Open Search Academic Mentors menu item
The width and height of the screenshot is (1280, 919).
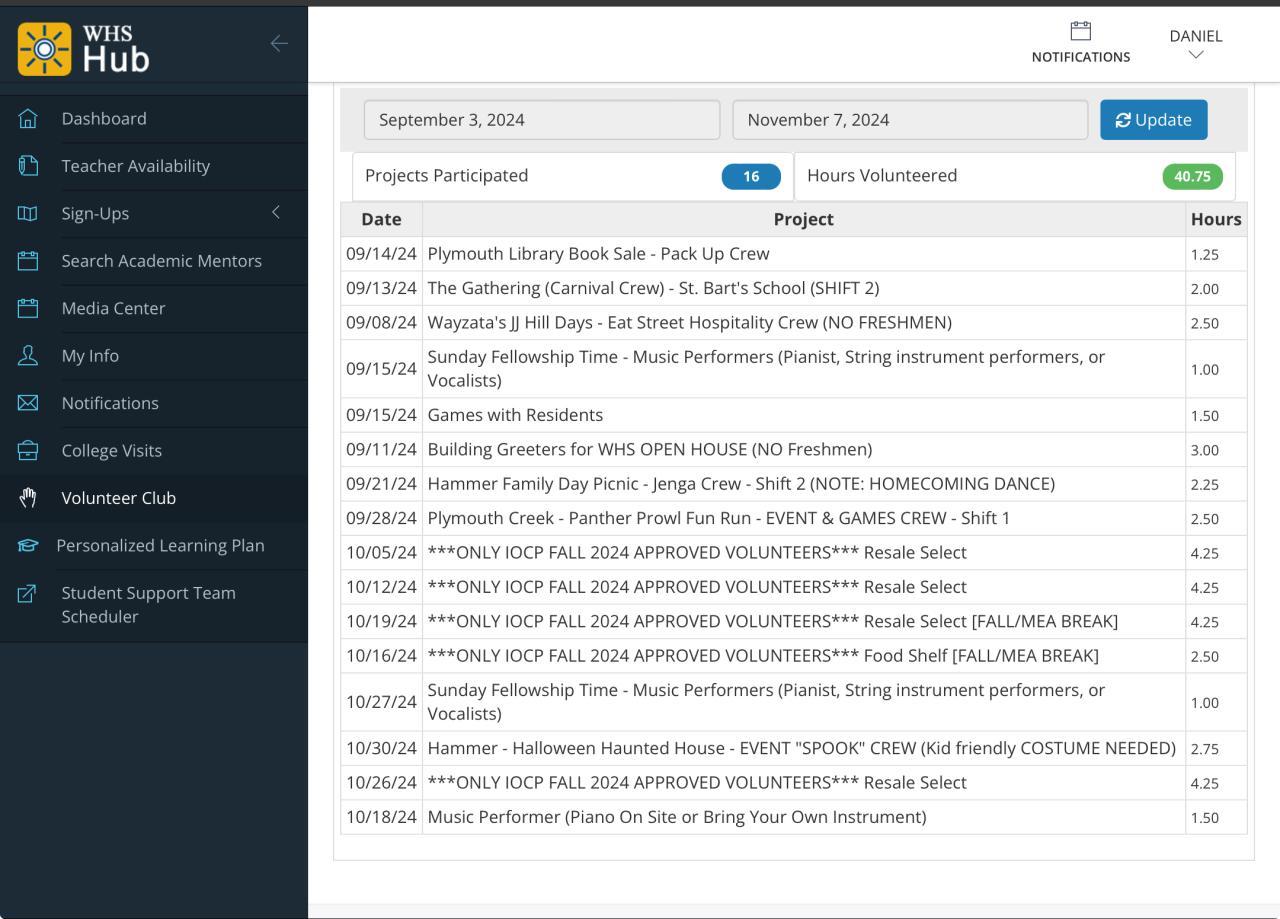coord(161,261)
